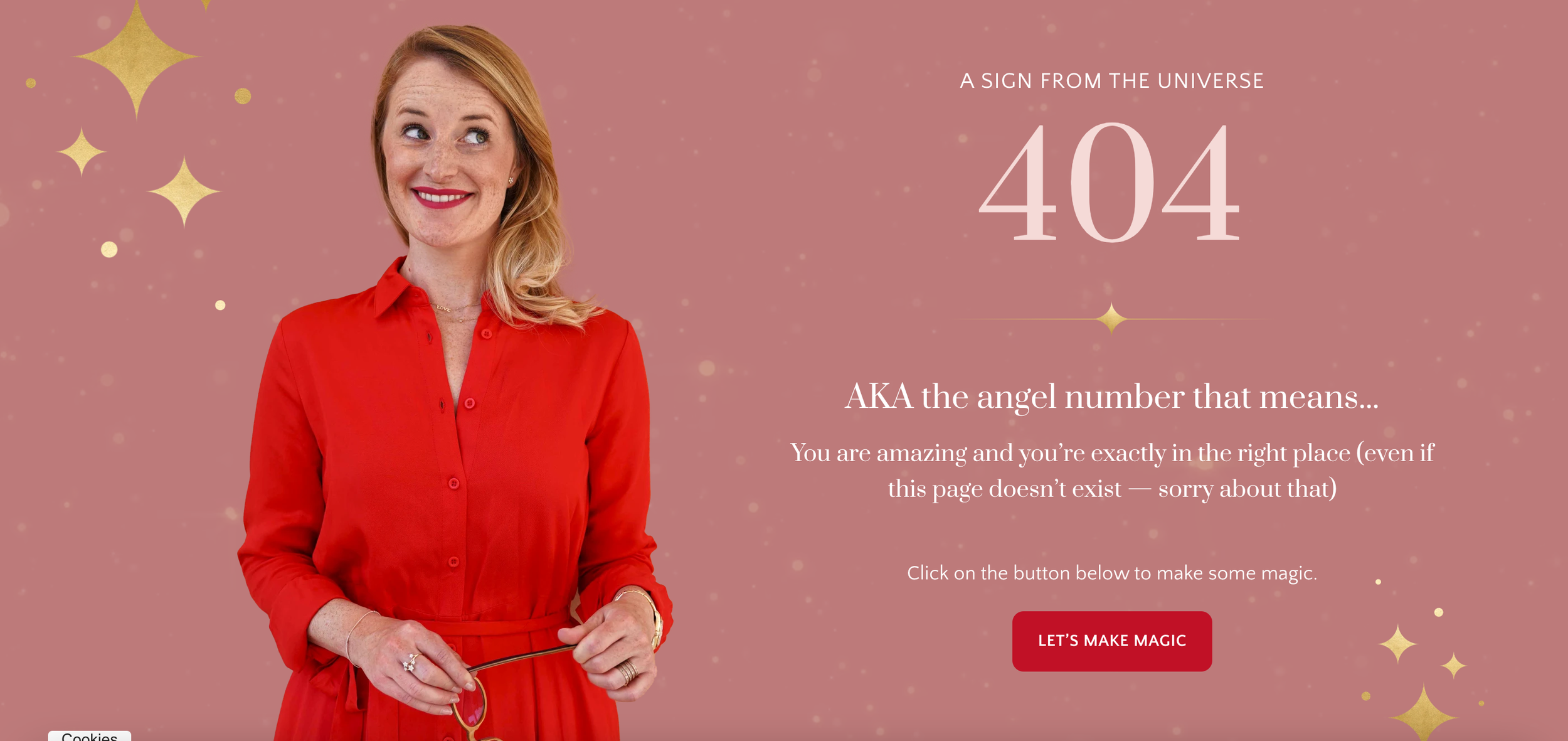The width and height of the screenshot is (1568, 741).
Task: Click the woman's face in the photo
Action: 445,157
